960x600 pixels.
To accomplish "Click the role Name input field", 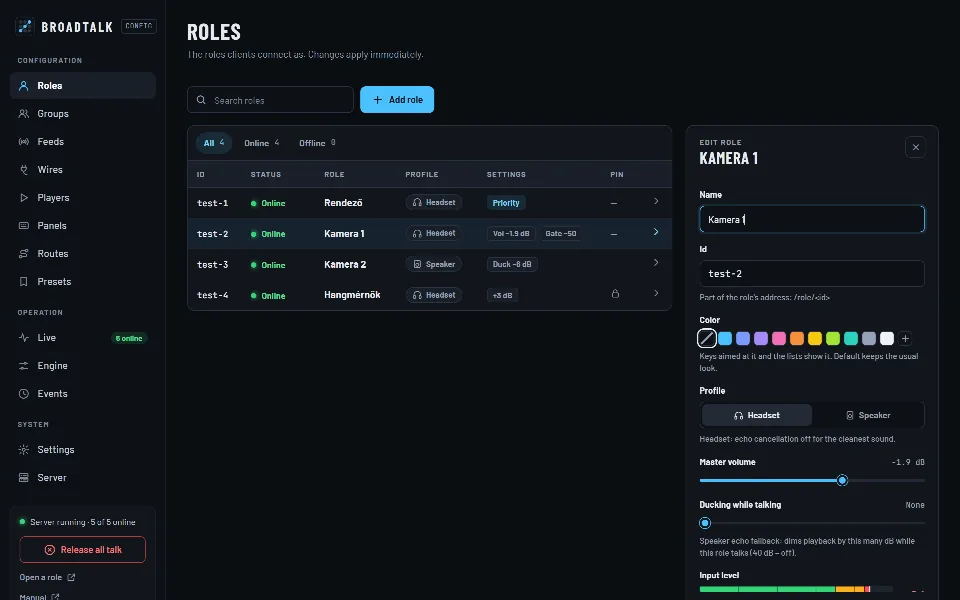I will click(x=812, y=219).
